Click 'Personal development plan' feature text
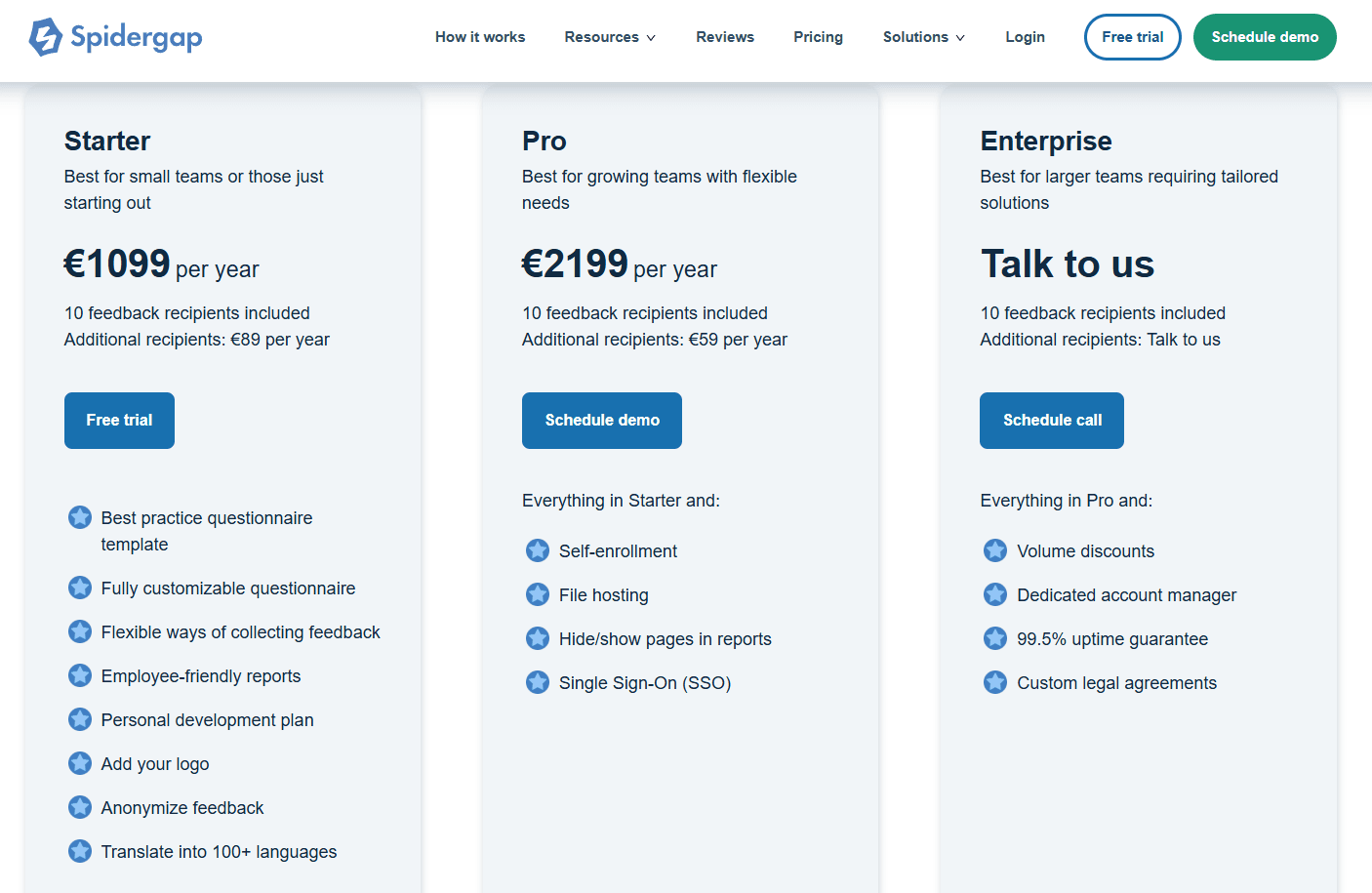The height and width of the screenshot is (893, 1372). tap(208, 720)
